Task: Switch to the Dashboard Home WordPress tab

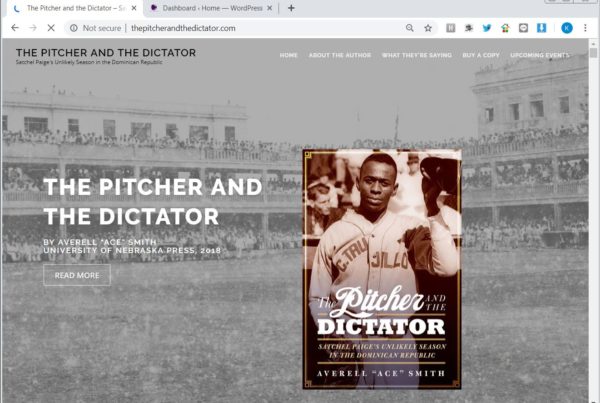Action: click(212, 8)
